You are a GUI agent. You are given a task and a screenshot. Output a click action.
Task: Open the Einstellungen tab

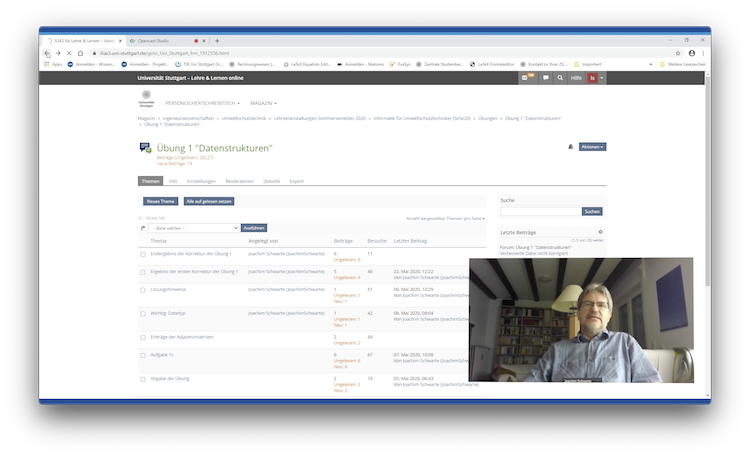click(x=201, y=181)
